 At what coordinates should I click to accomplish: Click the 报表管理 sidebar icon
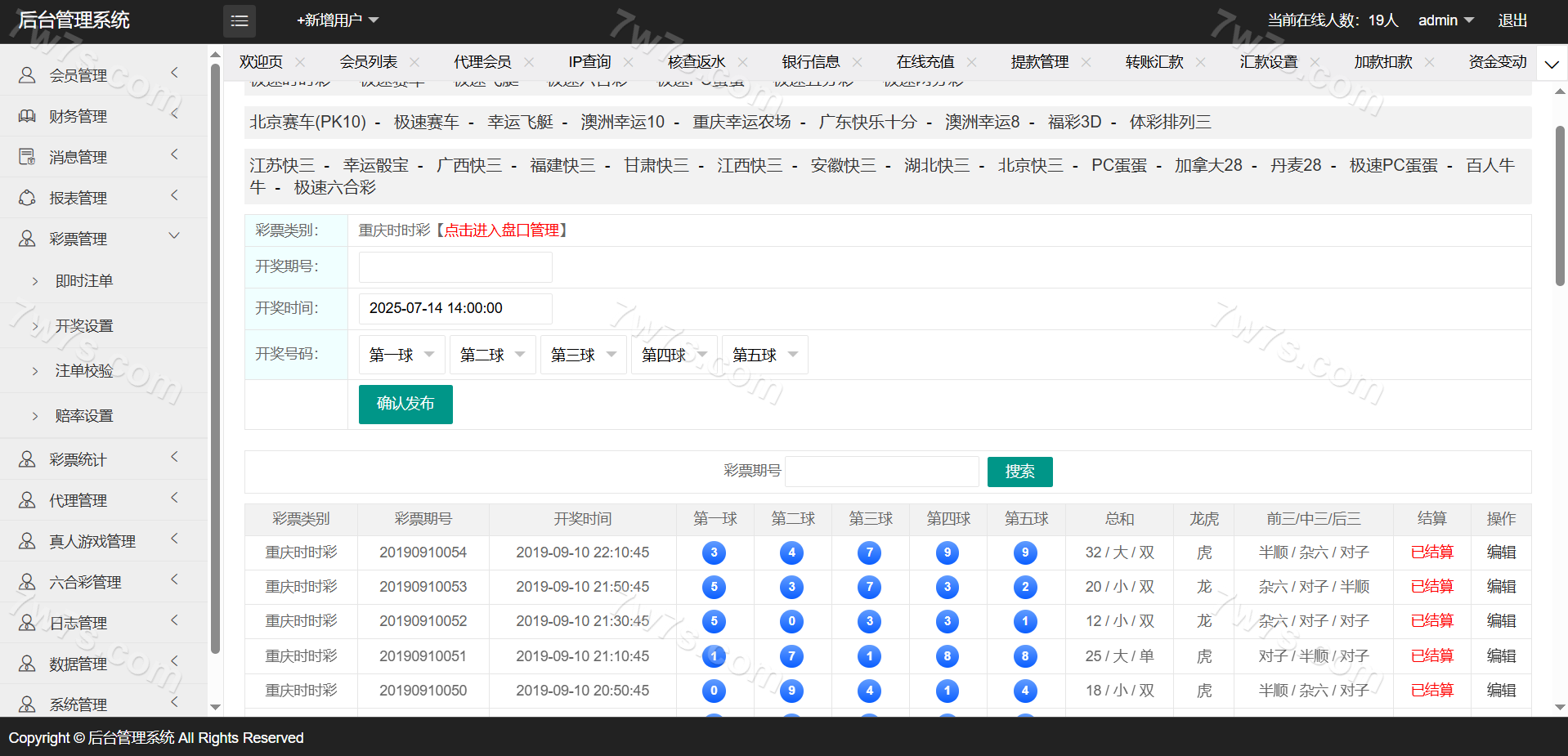click(x=27, y=198)
